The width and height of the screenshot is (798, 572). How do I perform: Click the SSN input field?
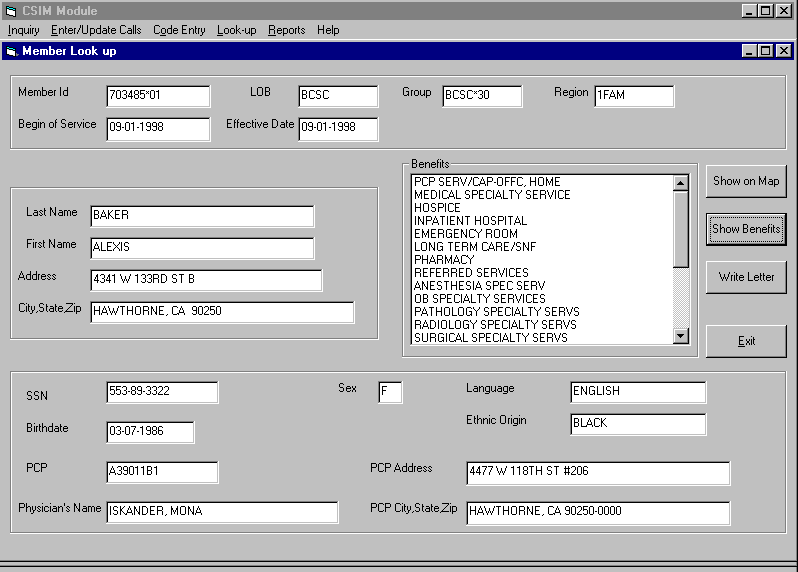(x=162, y=392)
